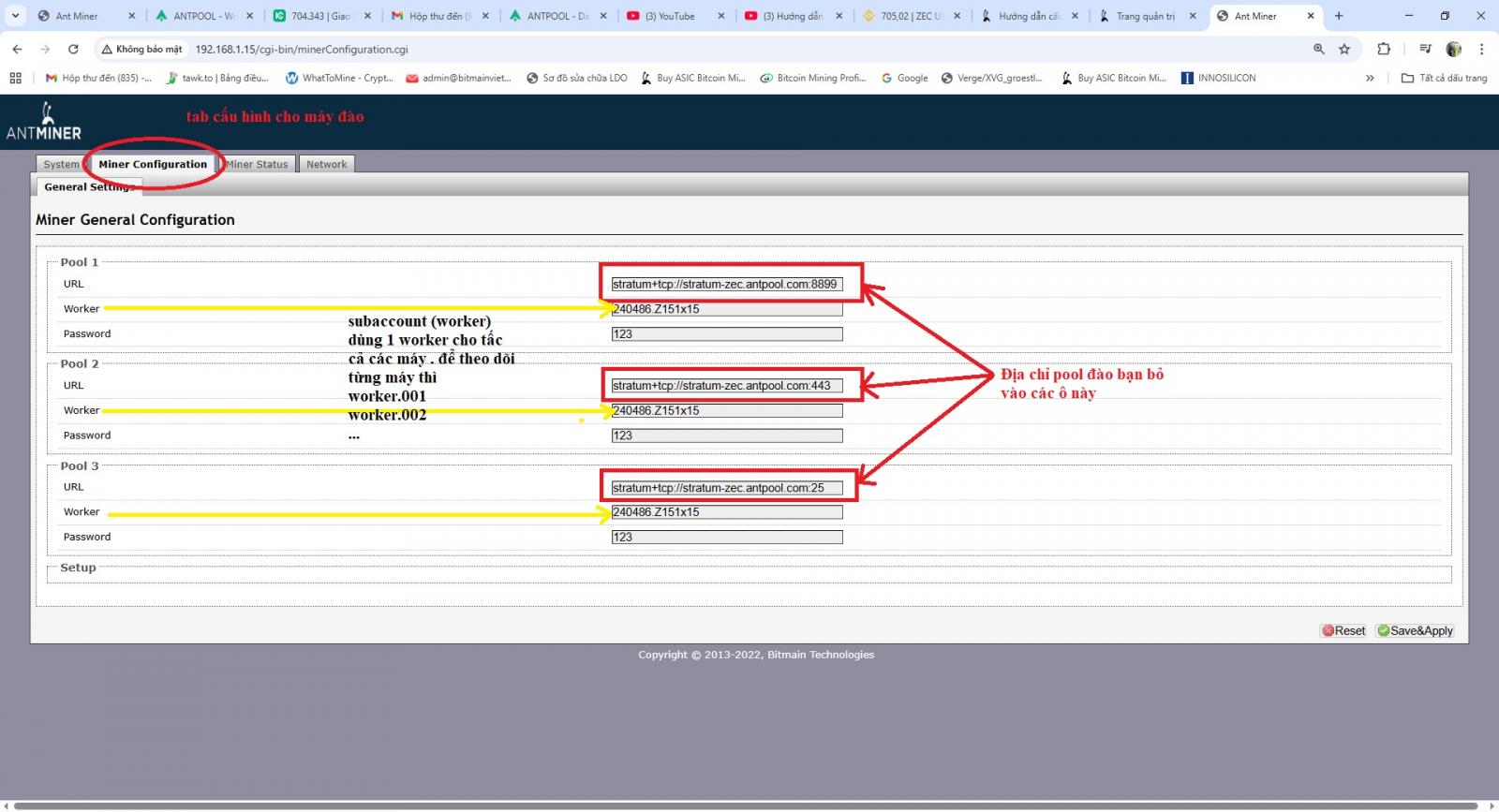Image resolution: width=1499 pixels, height=812 pixels.
Task: Open the Chrome three-dot menu
Action: [1481, 49]
